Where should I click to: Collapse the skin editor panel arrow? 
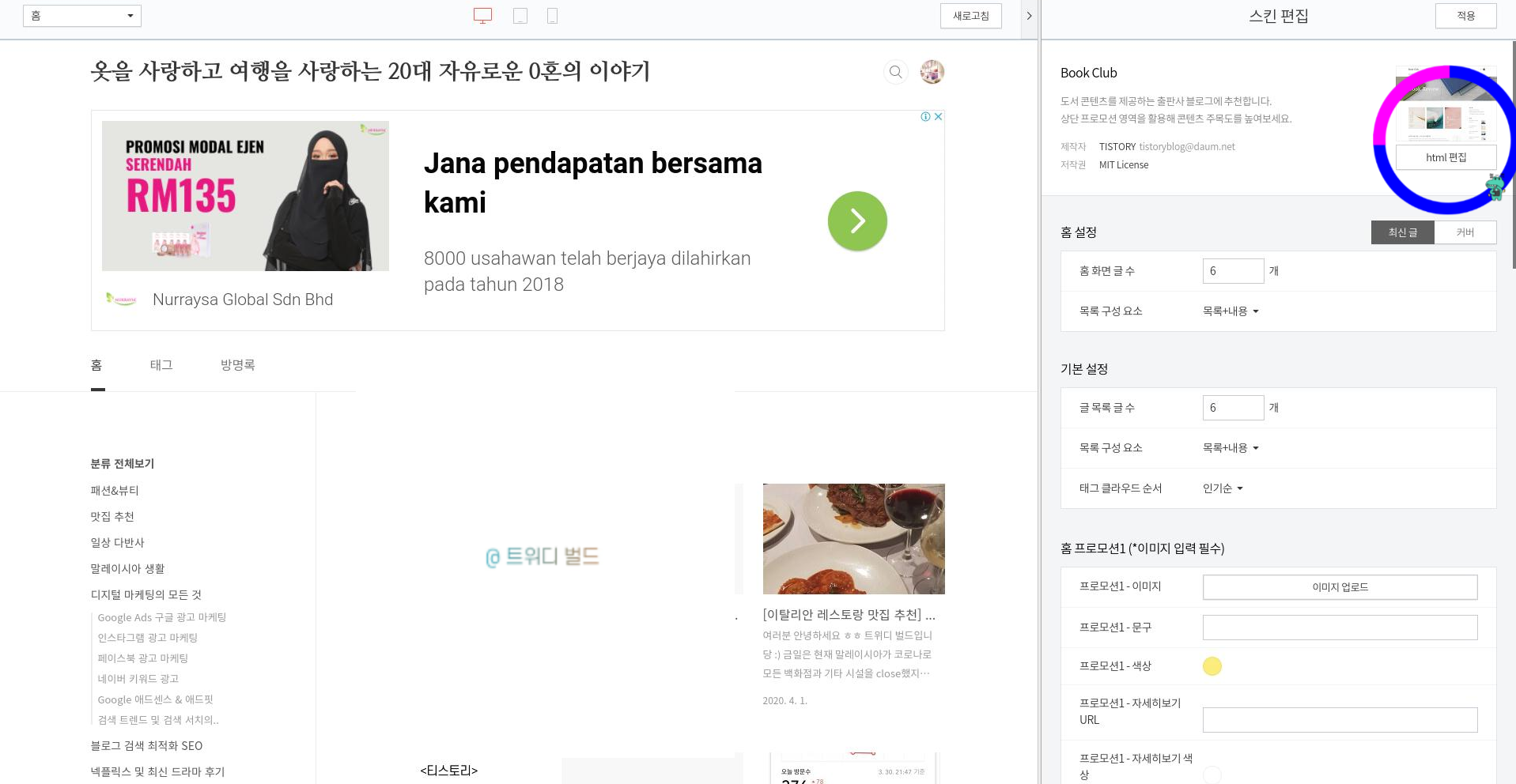tap(1029, 16)
